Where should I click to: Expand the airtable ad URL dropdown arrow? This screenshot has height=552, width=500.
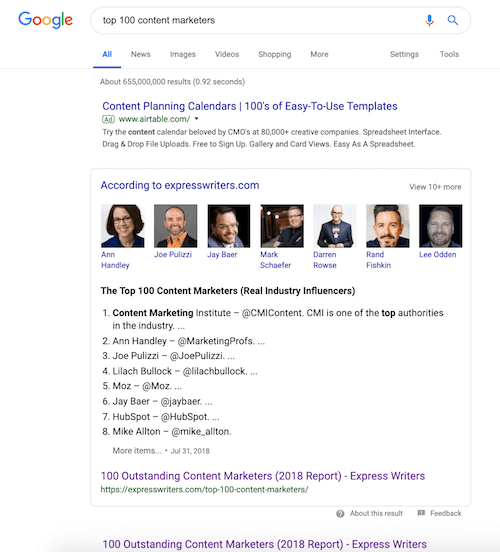pyautogui.click(x=196, y=119)
